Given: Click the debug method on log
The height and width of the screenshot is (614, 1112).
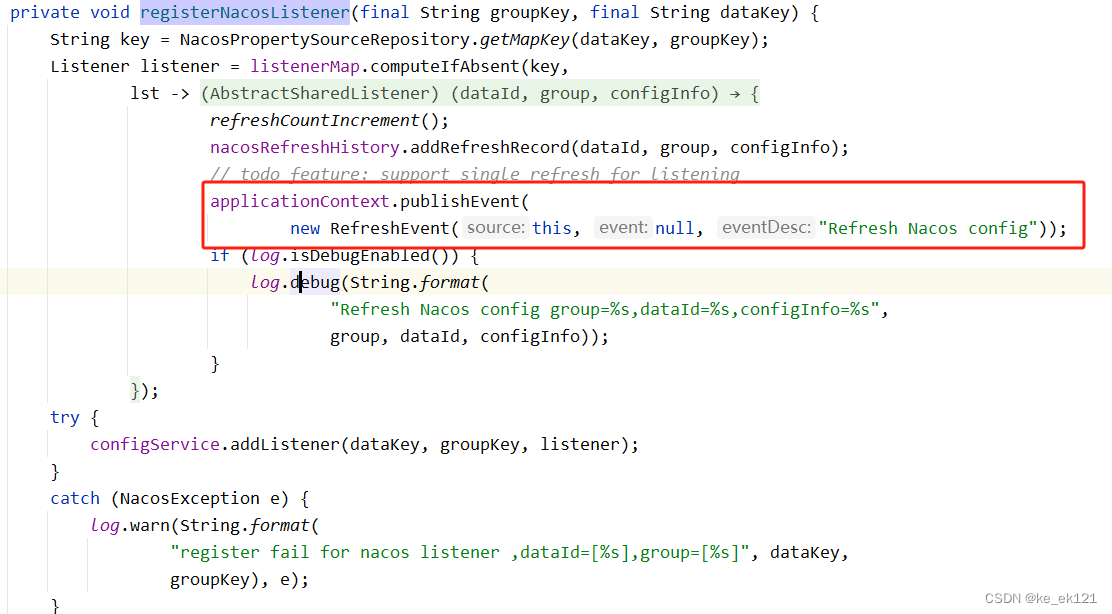Looking at the screenshot, I should 315,282.
